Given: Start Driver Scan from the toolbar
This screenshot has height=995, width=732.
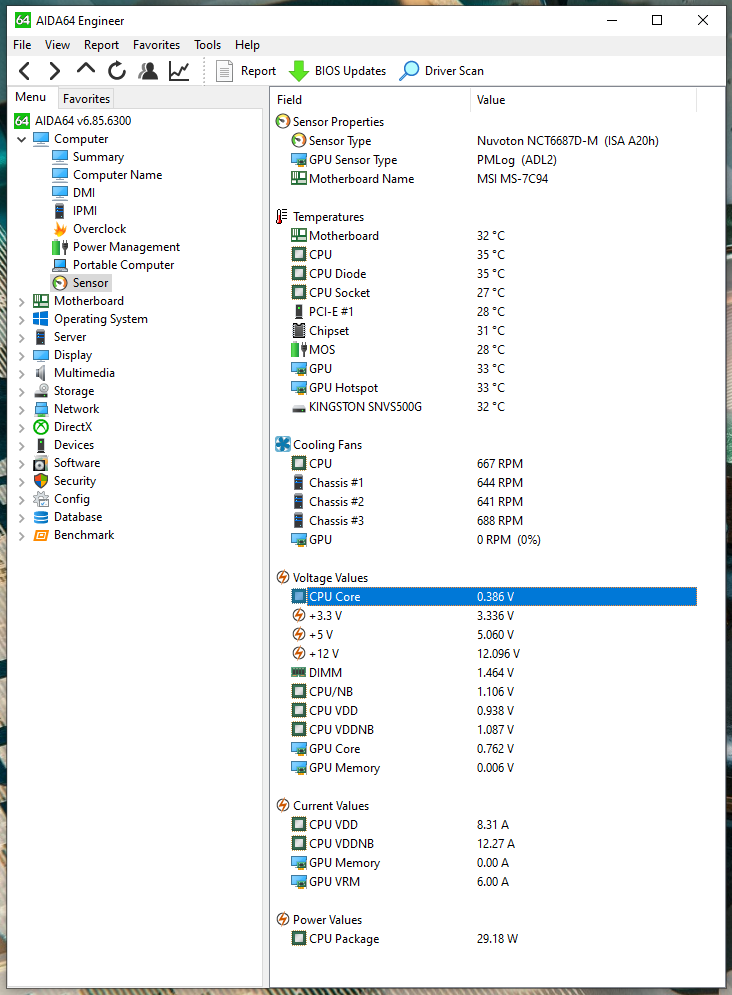Looking at the screenshot, I should pos(441,71).
